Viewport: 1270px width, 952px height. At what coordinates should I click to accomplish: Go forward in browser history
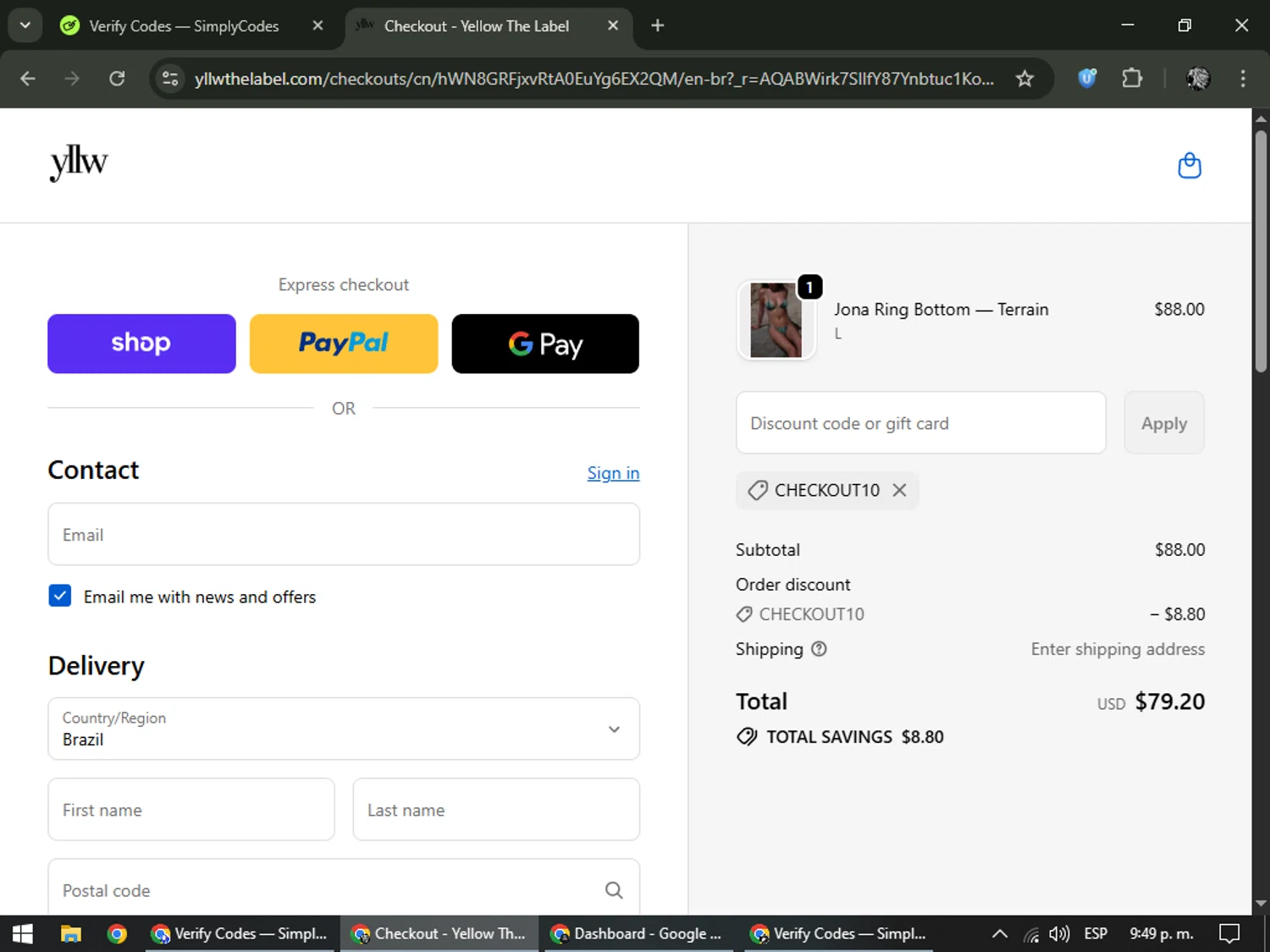click(x=72, y=79)
